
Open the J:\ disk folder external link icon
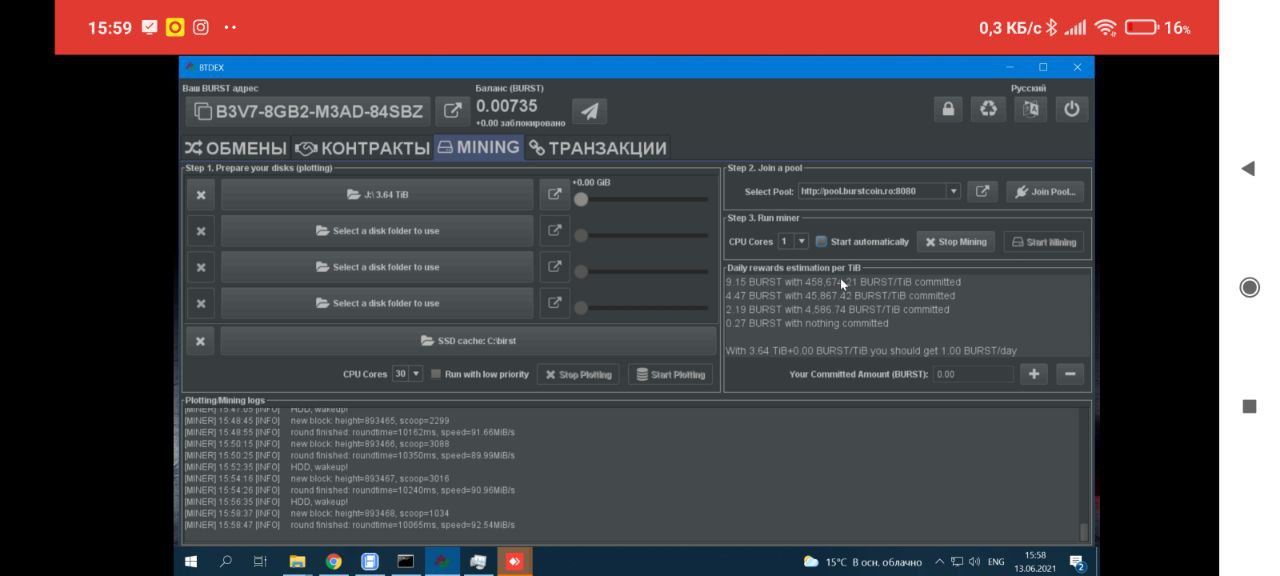pyautogui.click(x=554, y=195)
